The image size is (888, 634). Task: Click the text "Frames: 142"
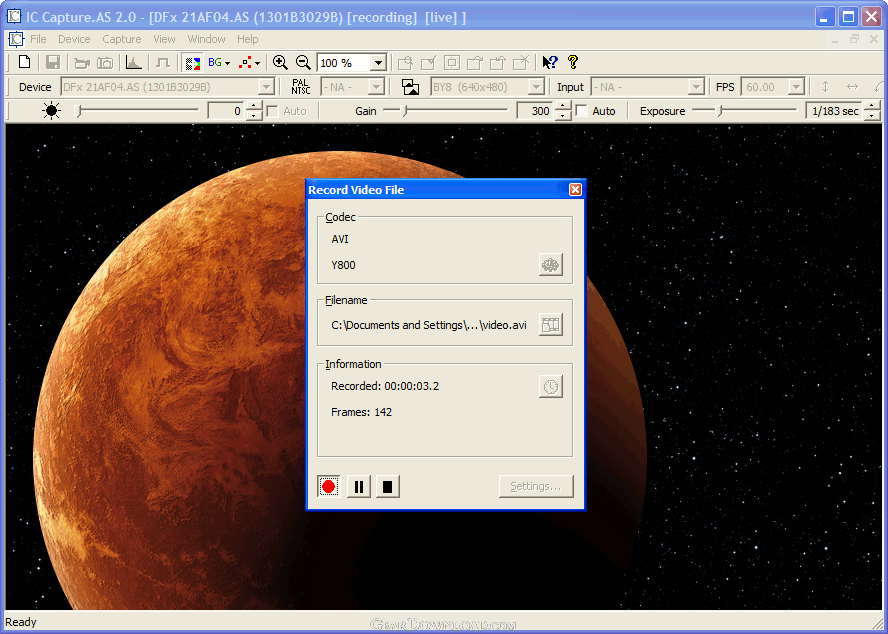[361, 412]
